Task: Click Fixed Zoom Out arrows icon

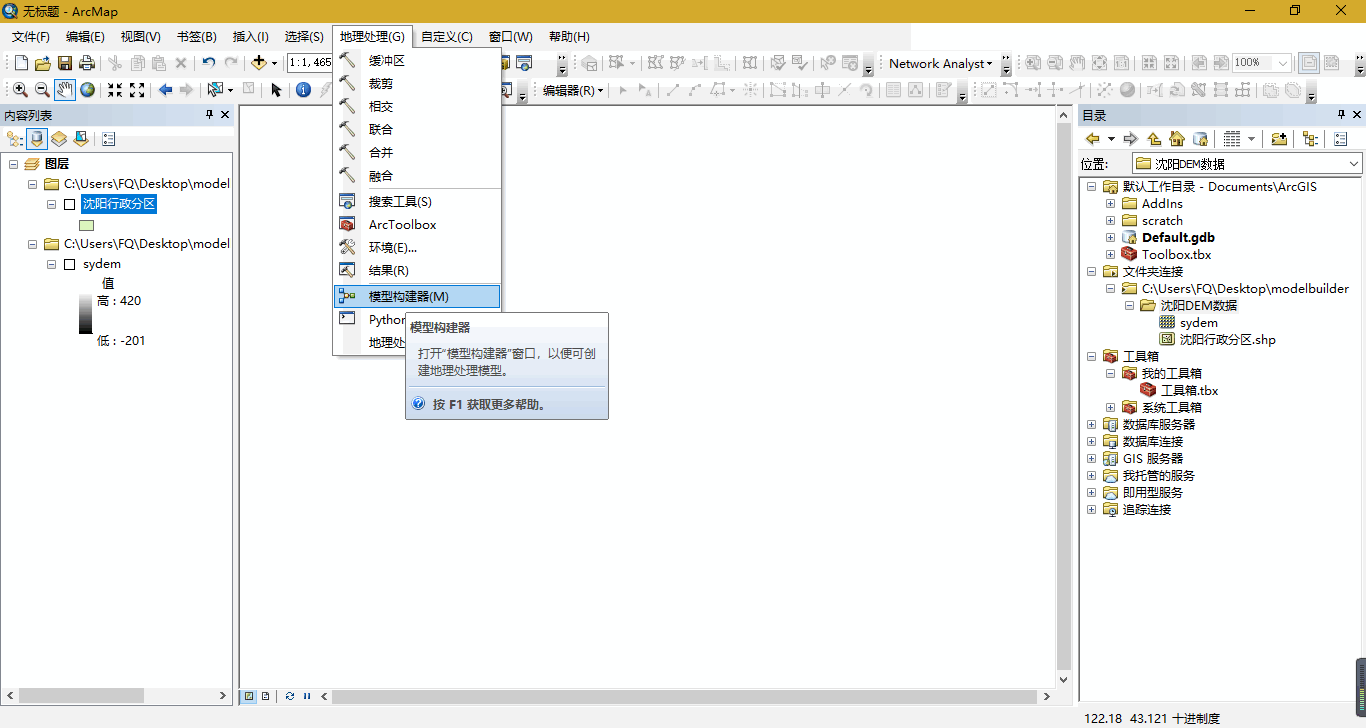Action: (x=137, y=90)
